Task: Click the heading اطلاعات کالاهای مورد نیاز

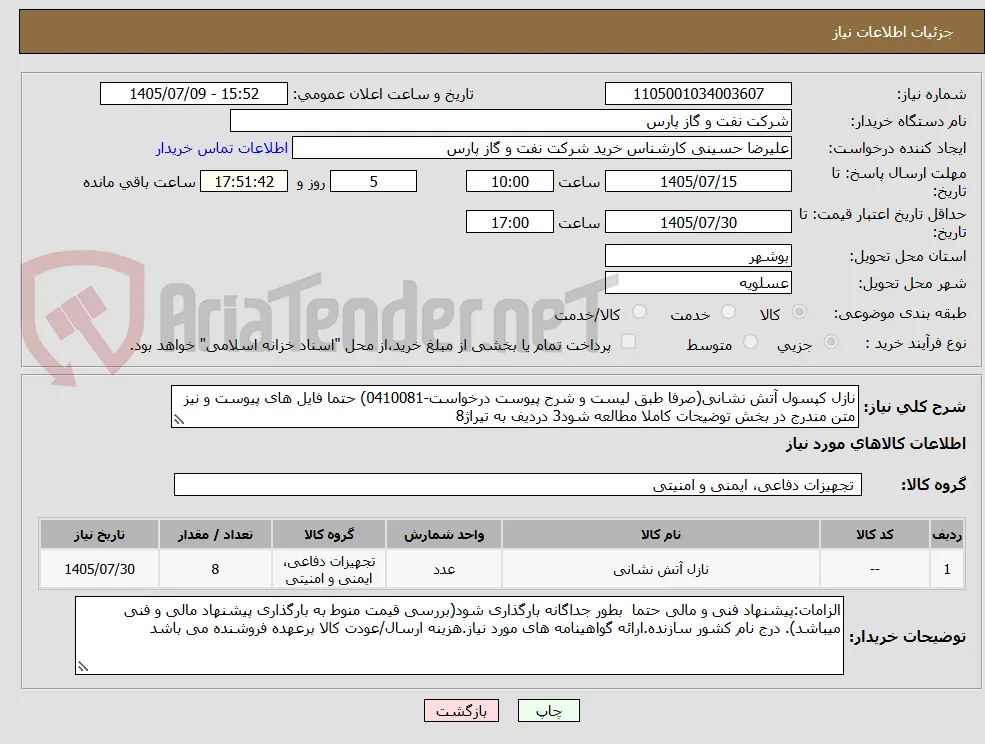Action: pos(876,444)
